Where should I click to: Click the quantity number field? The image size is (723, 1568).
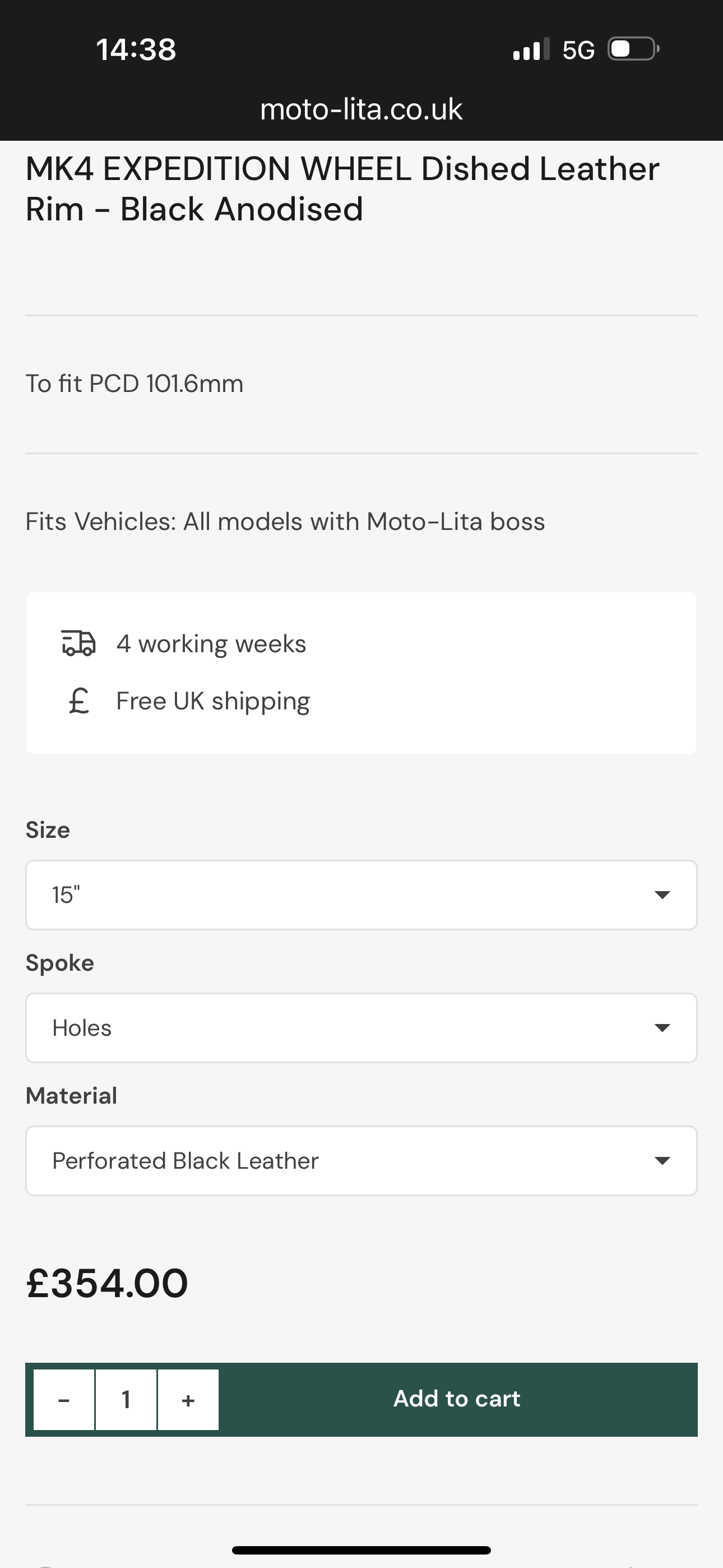click(126, 1399)
